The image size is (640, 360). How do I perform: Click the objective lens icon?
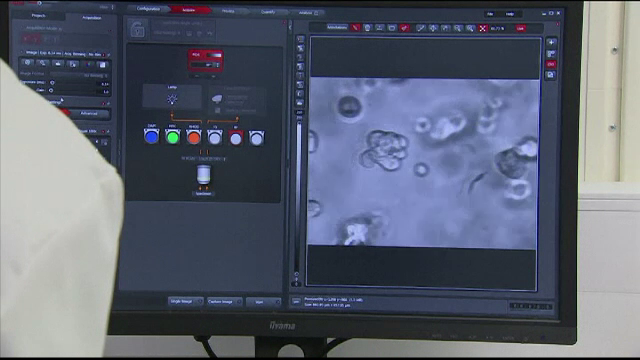tap(203, 174)
